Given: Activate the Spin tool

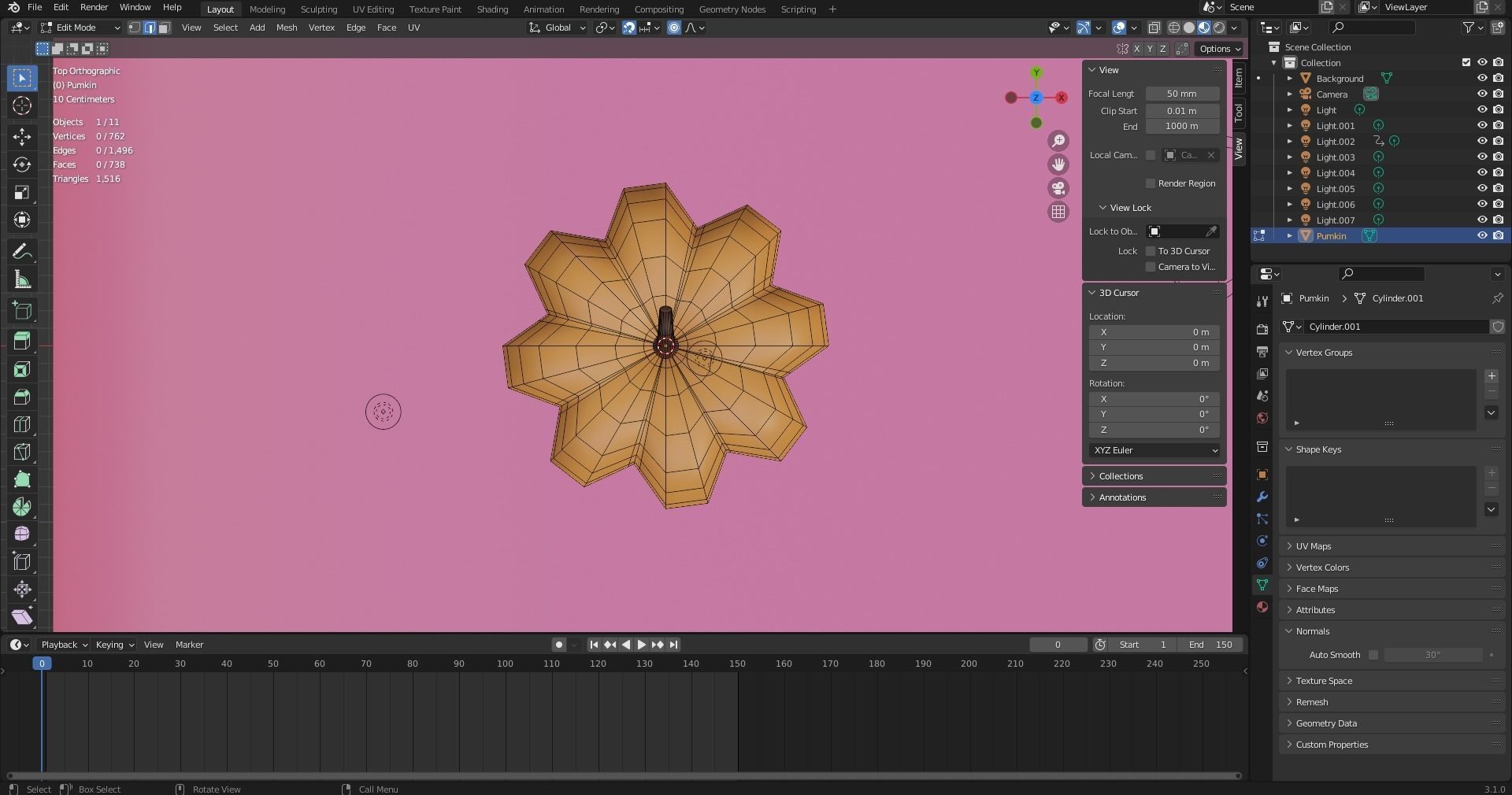Looking at the screenshot, I should (22, 507).
